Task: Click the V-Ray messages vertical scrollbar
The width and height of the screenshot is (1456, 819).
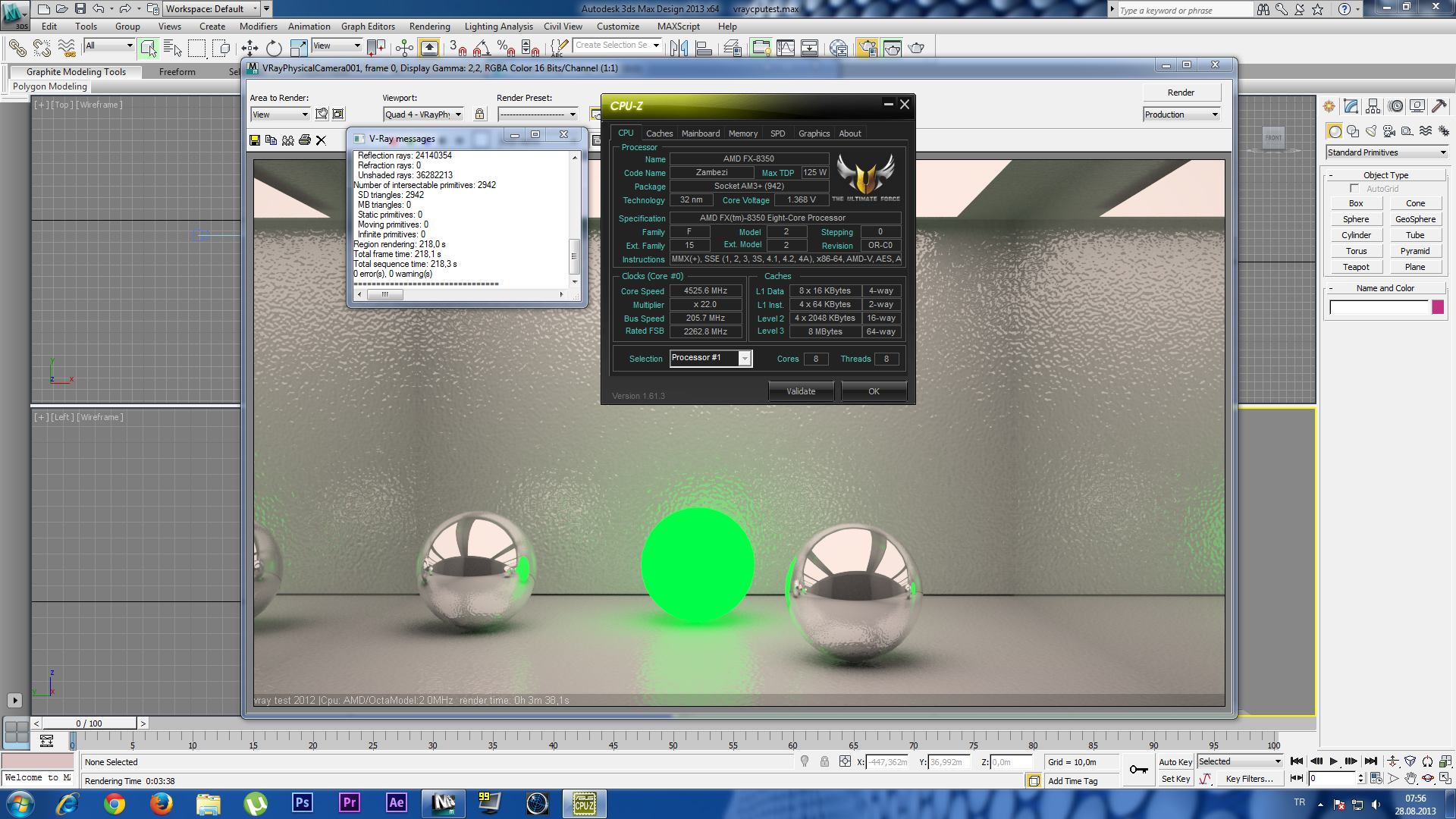Action: click(575, 219)
